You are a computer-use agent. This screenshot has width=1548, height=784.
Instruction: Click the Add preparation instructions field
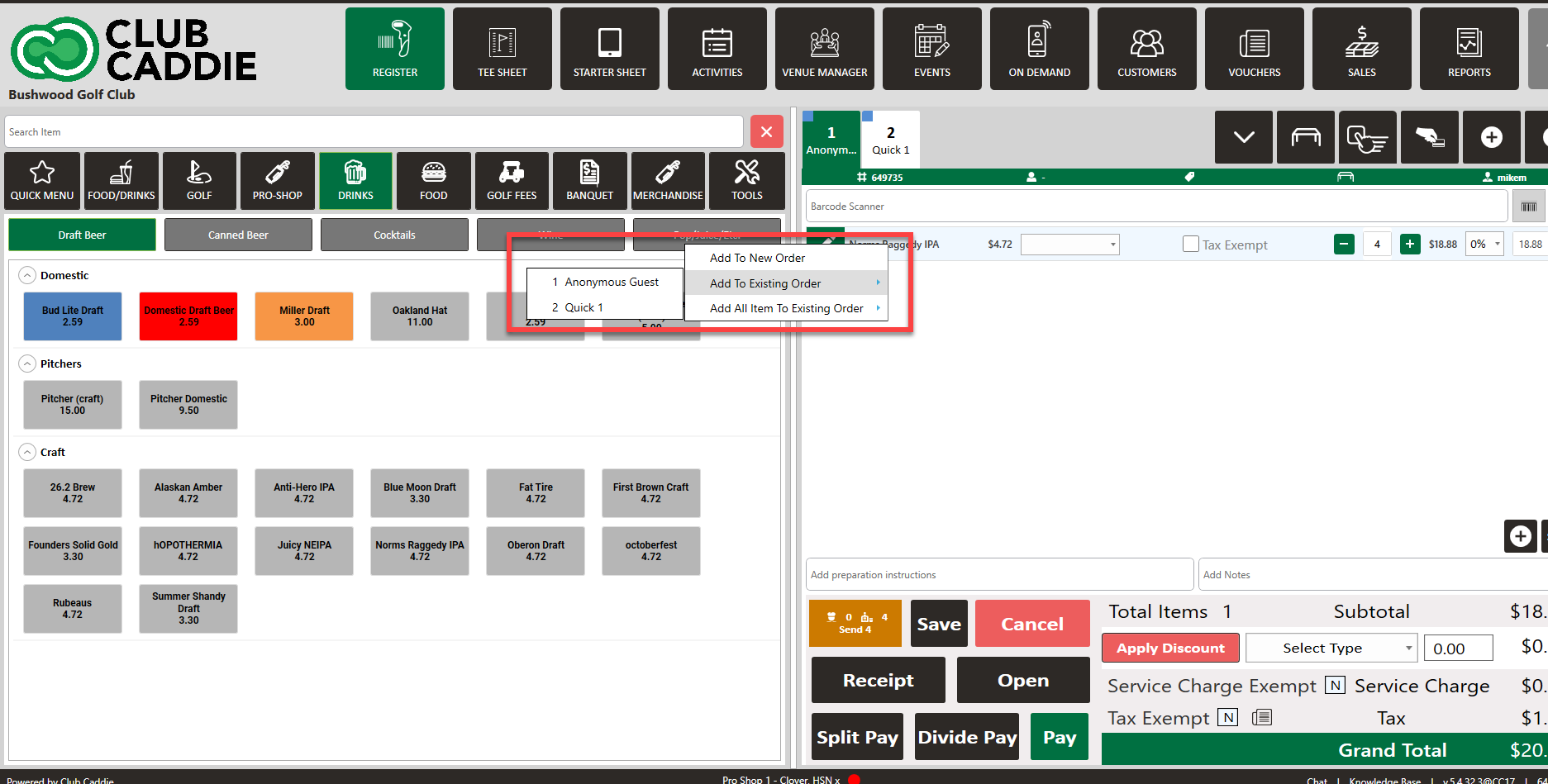999,575
